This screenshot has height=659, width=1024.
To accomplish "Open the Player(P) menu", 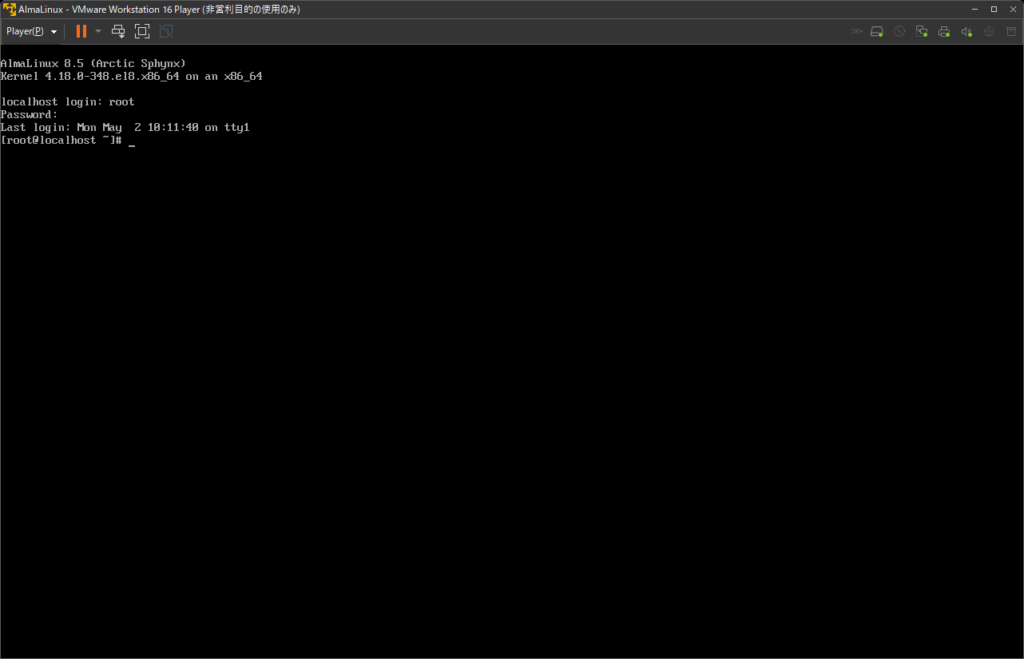I will 31,31.
